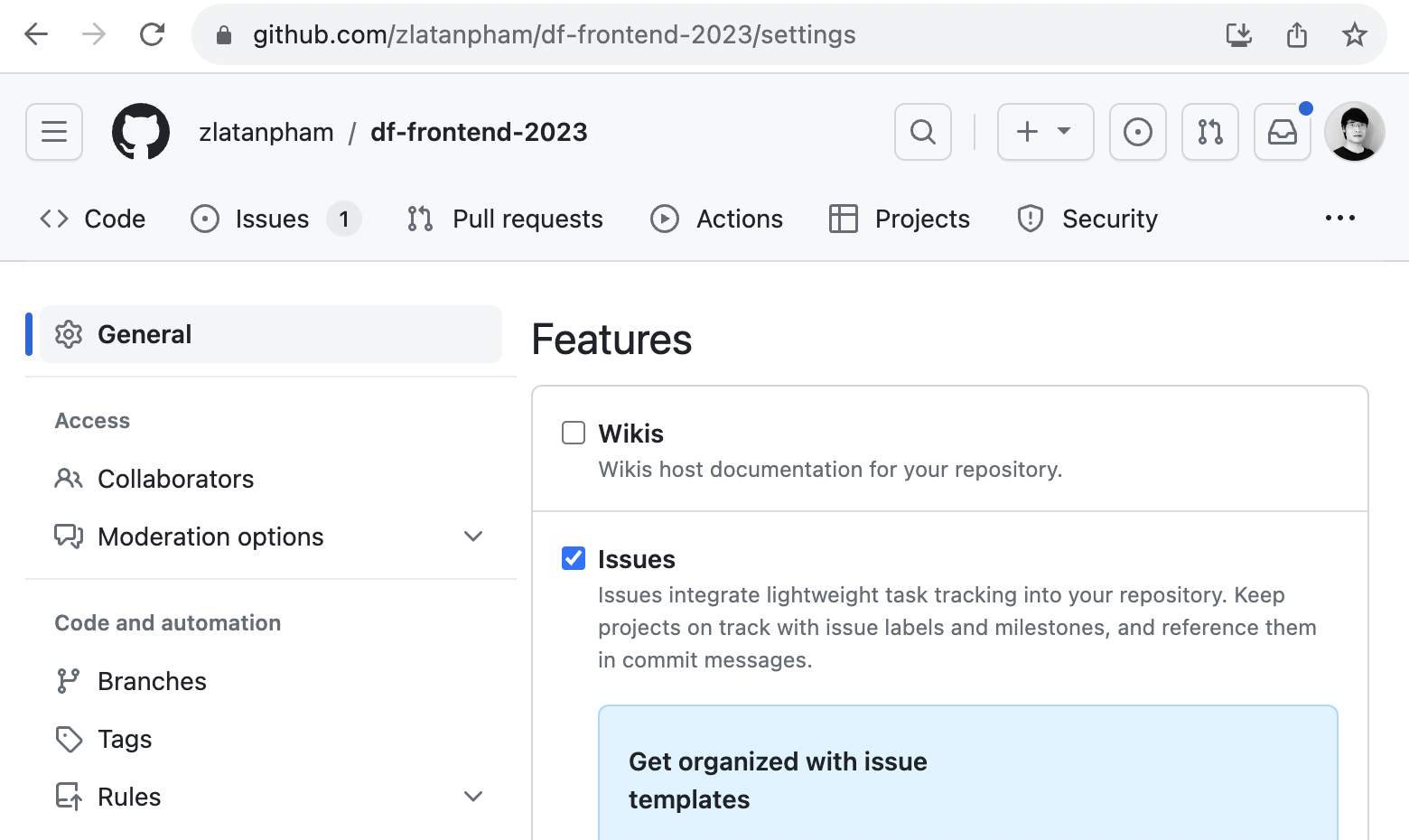1409x840 pixels.
Task: Switch to the Code tab
Action: (92, 219)
